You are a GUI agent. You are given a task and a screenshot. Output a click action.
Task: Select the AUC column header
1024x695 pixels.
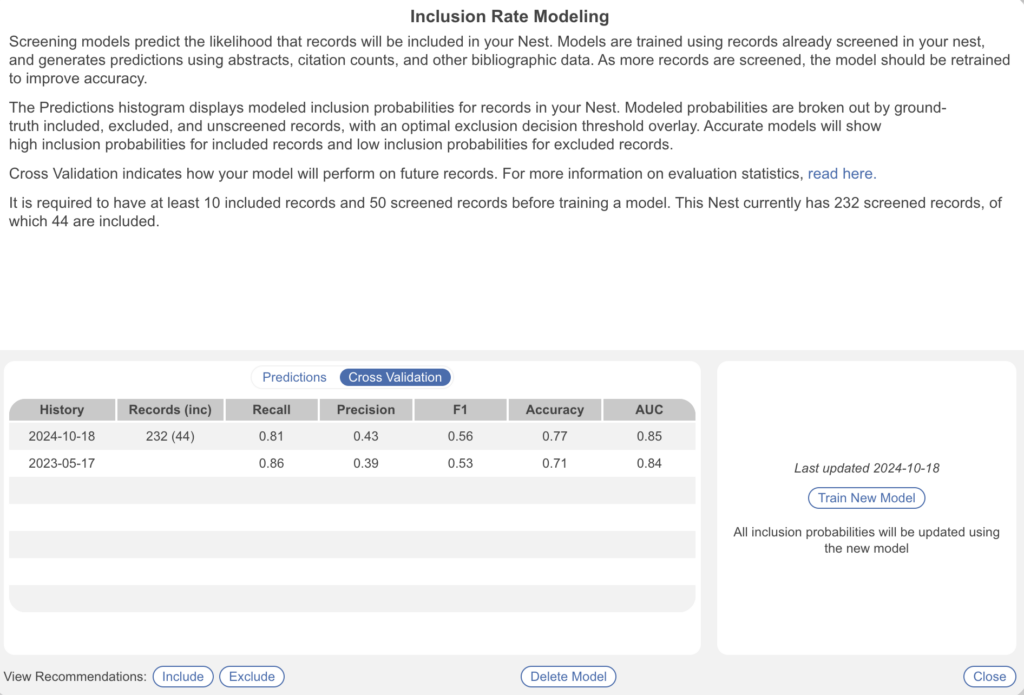click(648, 409)
